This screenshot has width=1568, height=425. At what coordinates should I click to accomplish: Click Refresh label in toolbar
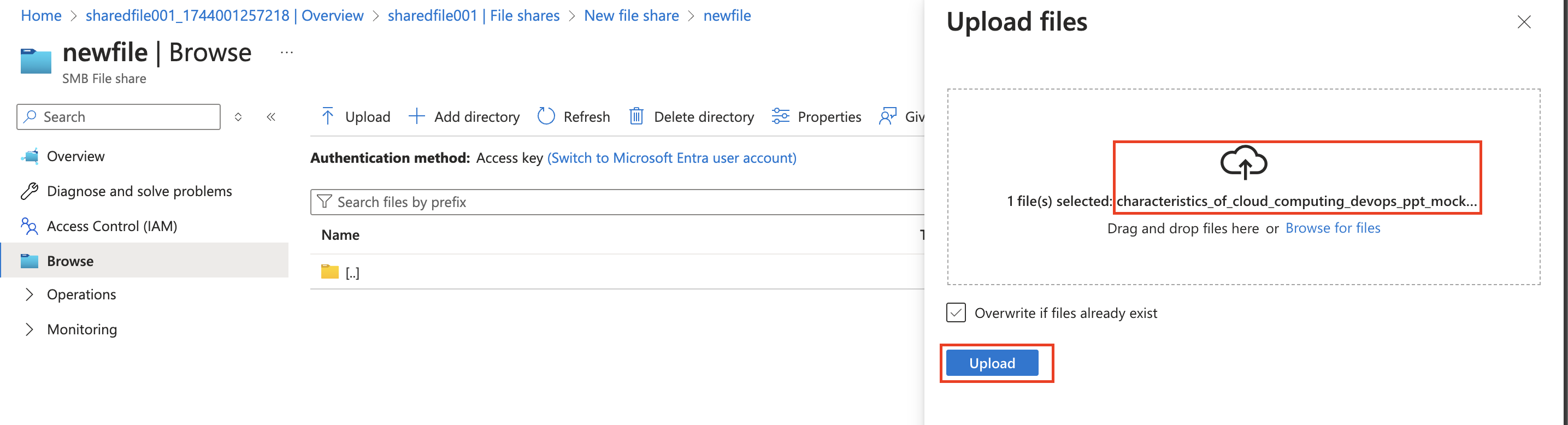(x=586, y=116)
